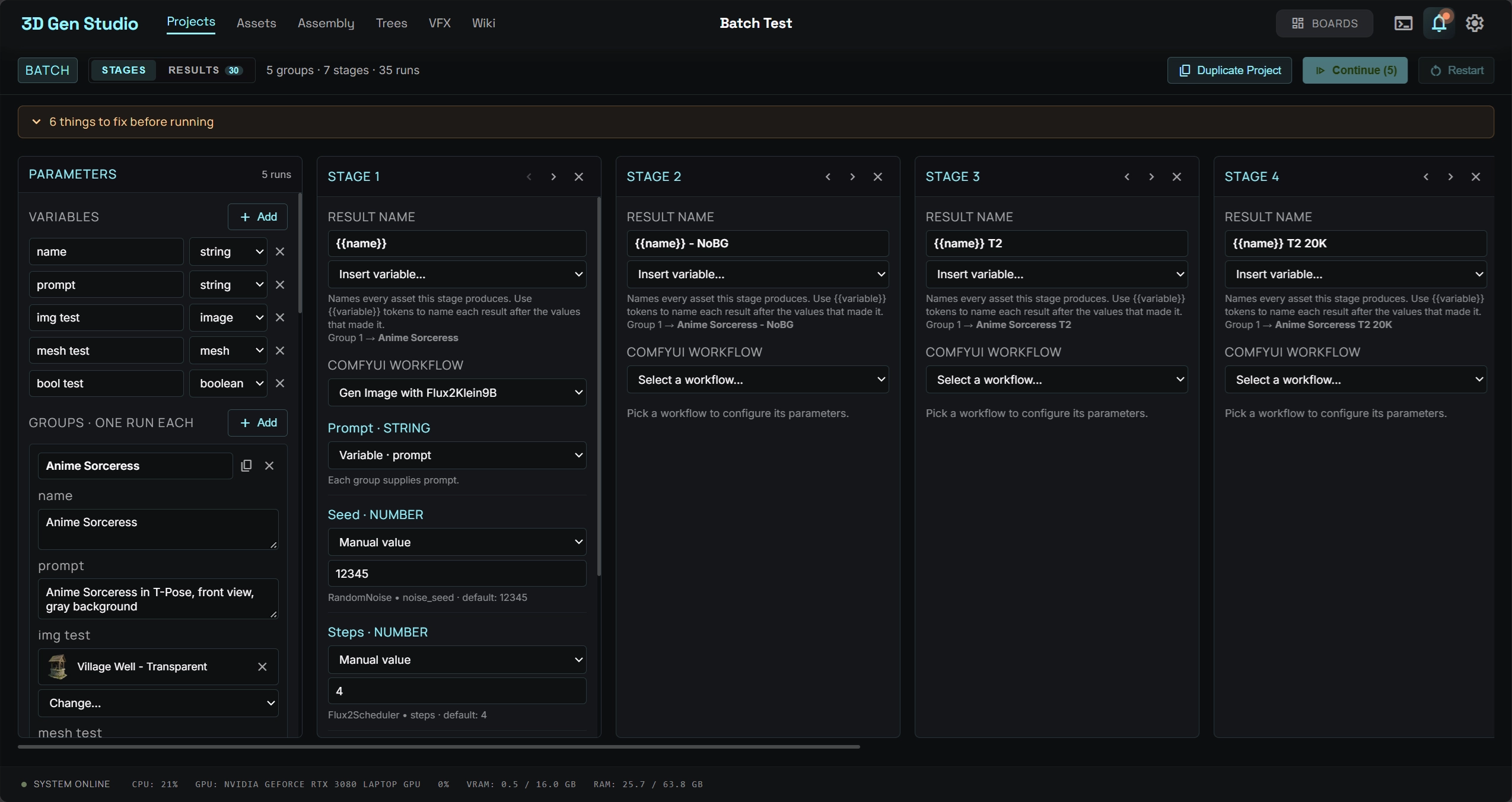
Task: Open Gen Image with Flux2Klein9B workflow dropdown
Action: 457,393
